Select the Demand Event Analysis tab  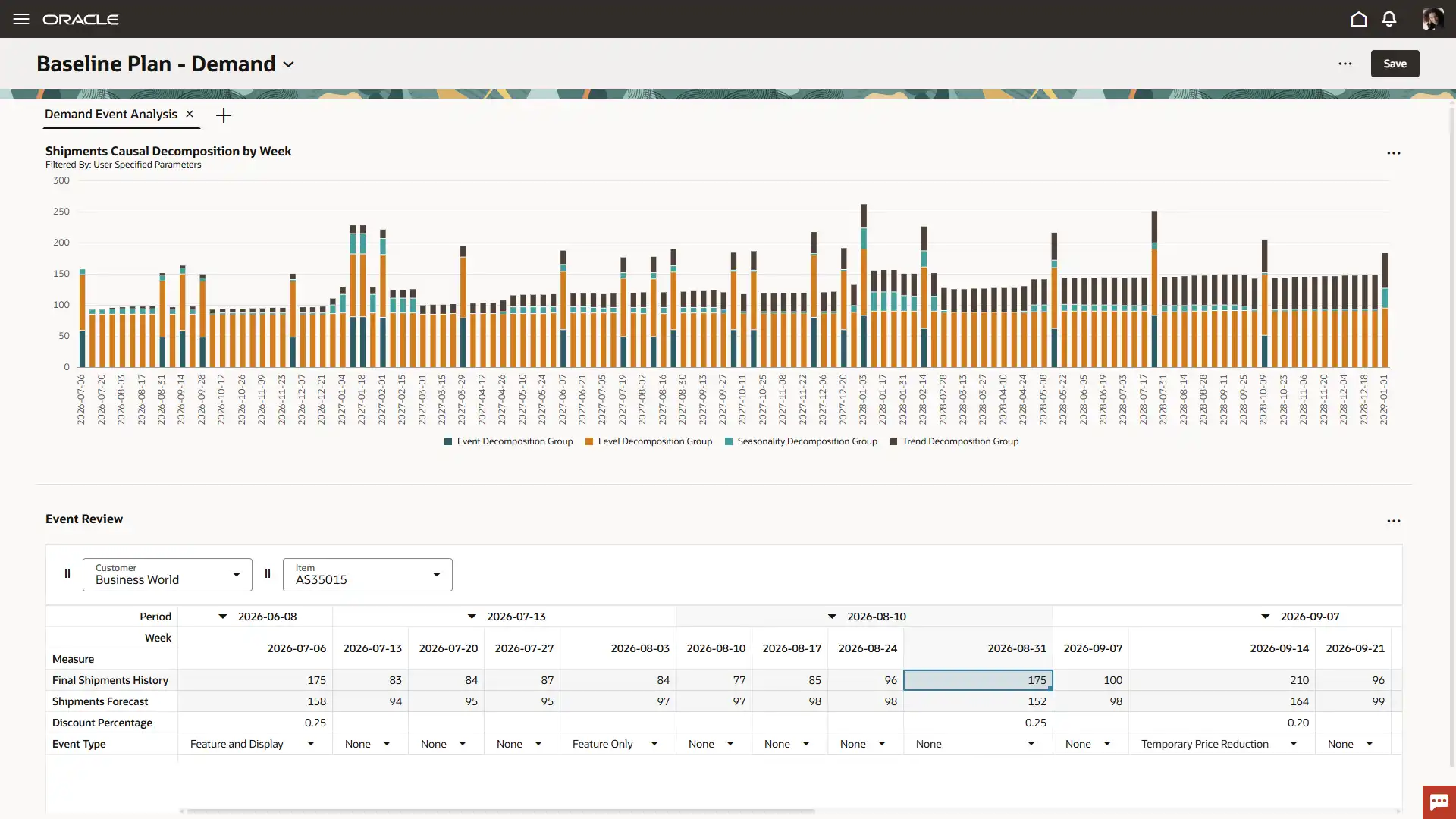coord(111,114)
